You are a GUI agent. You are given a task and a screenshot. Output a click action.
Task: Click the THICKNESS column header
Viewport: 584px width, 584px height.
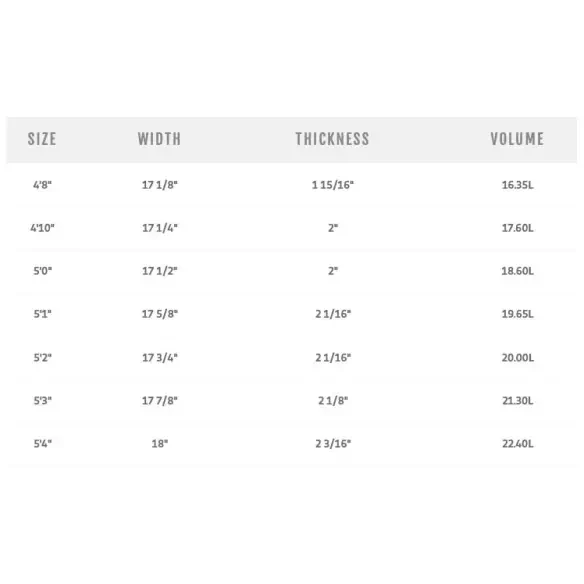point(333,139)
